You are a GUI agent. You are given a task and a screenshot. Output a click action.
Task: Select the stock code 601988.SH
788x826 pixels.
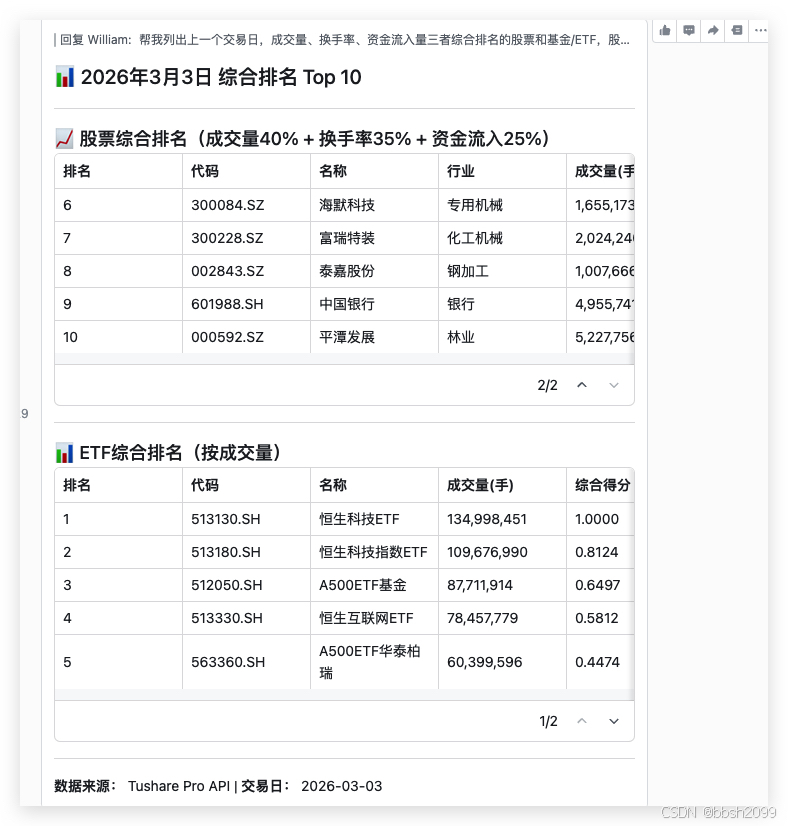click(x=227, y=304)
